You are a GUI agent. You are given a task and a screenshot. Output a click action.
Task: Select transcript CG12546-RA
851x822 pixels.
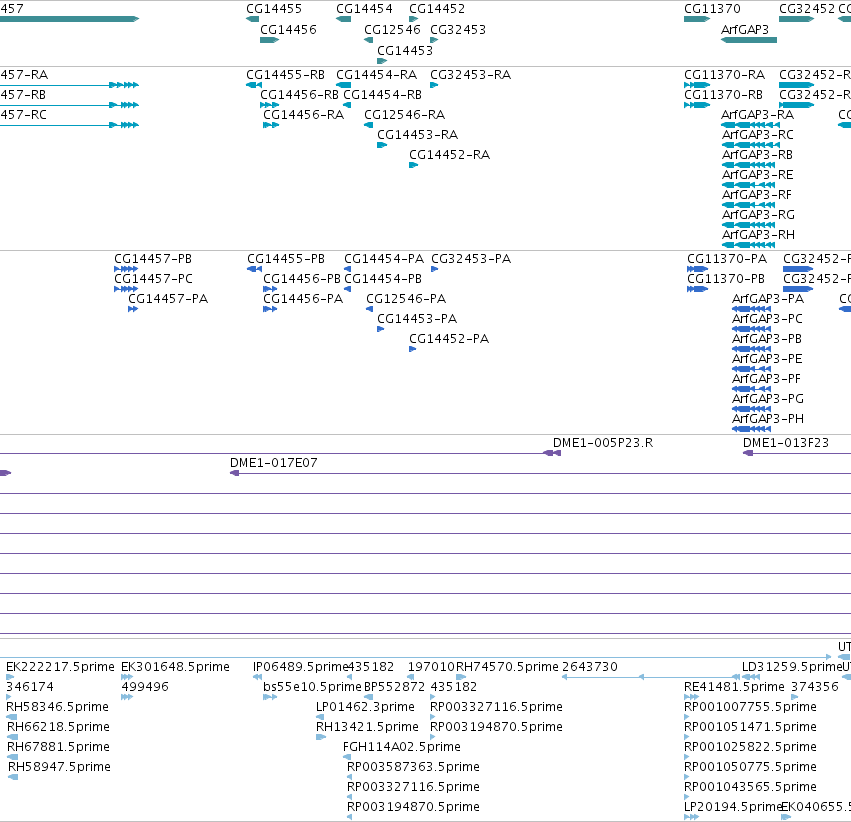point(404,114)
